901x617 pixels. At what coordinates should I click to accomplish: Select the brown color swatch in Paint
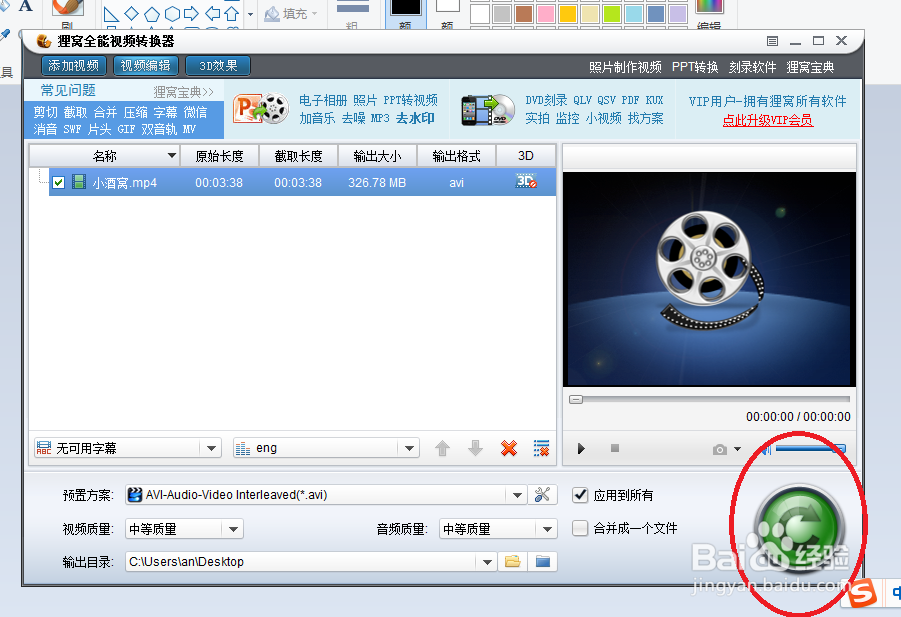coord(523,13)
